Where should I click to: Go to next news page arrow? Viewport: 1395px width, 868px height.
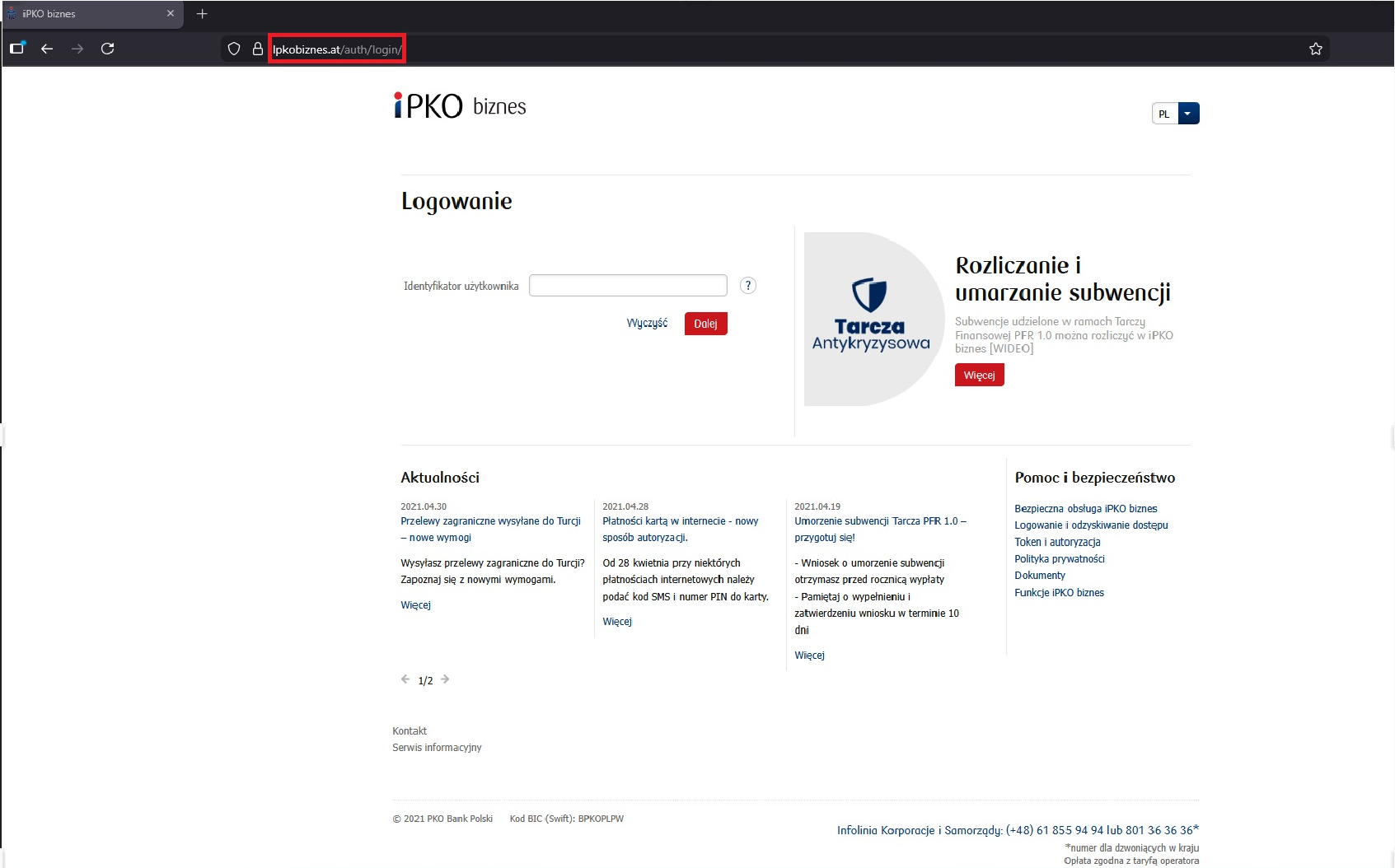[x=445, y=679]
